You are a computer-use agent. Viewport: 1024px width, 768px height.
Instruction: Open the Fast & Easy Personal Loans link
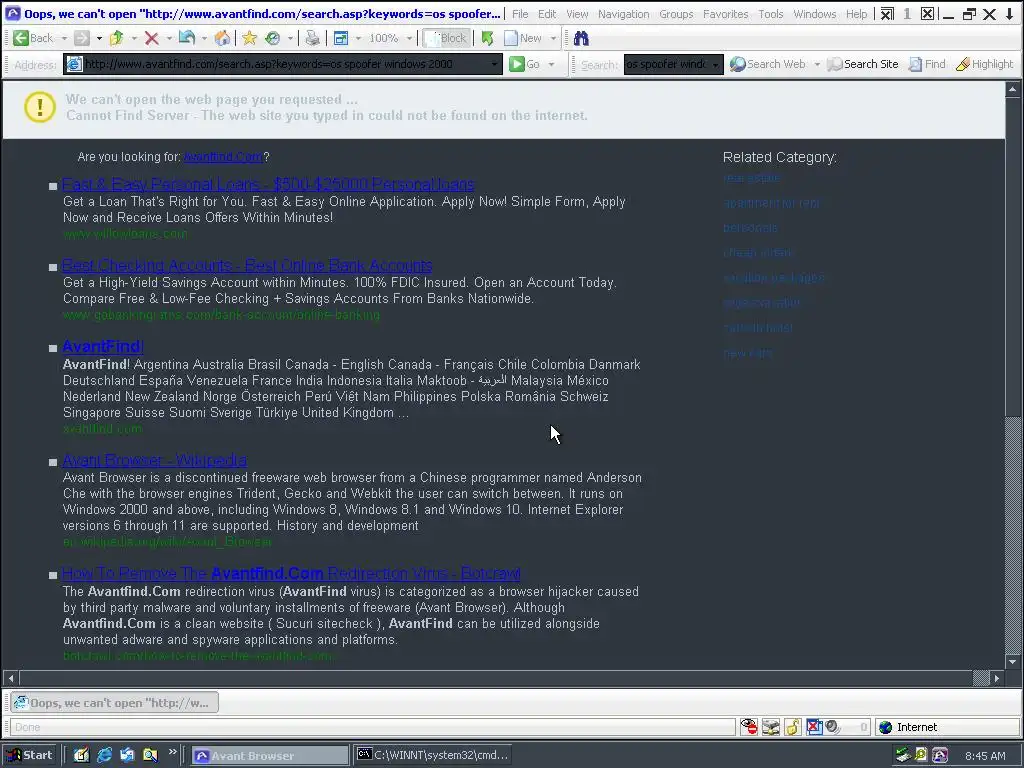(268, 184)
